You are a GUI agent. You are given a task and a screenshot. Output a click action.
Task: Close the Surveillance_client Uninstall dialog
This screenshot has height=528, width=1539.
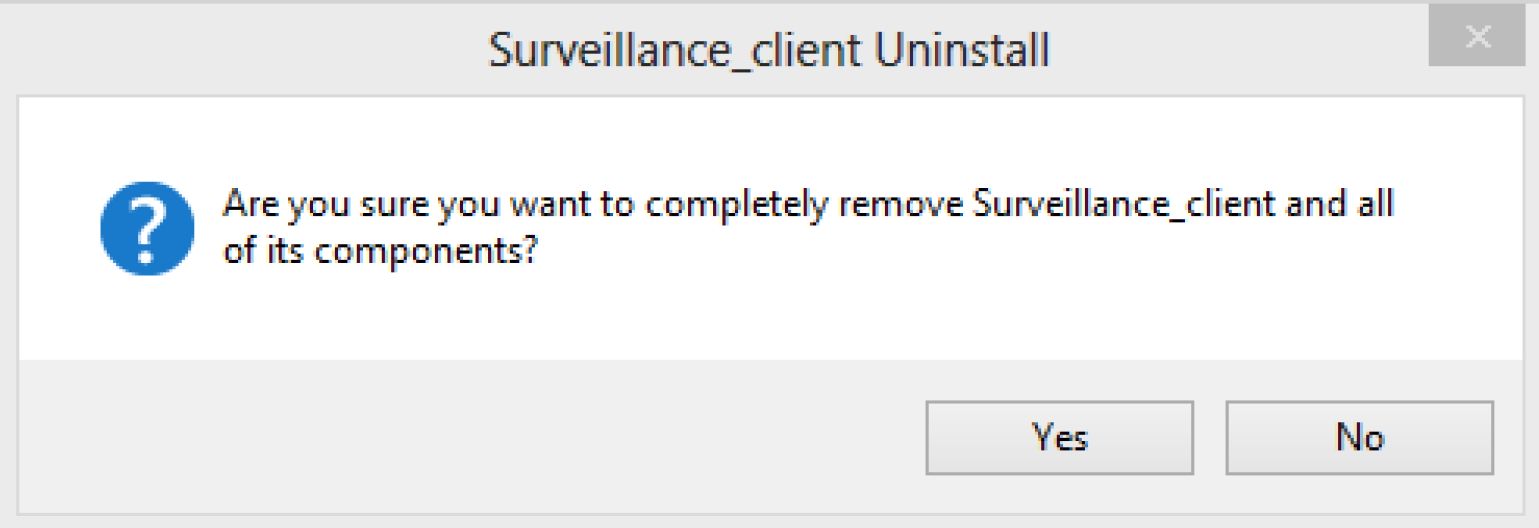[x=1478, y=39]
